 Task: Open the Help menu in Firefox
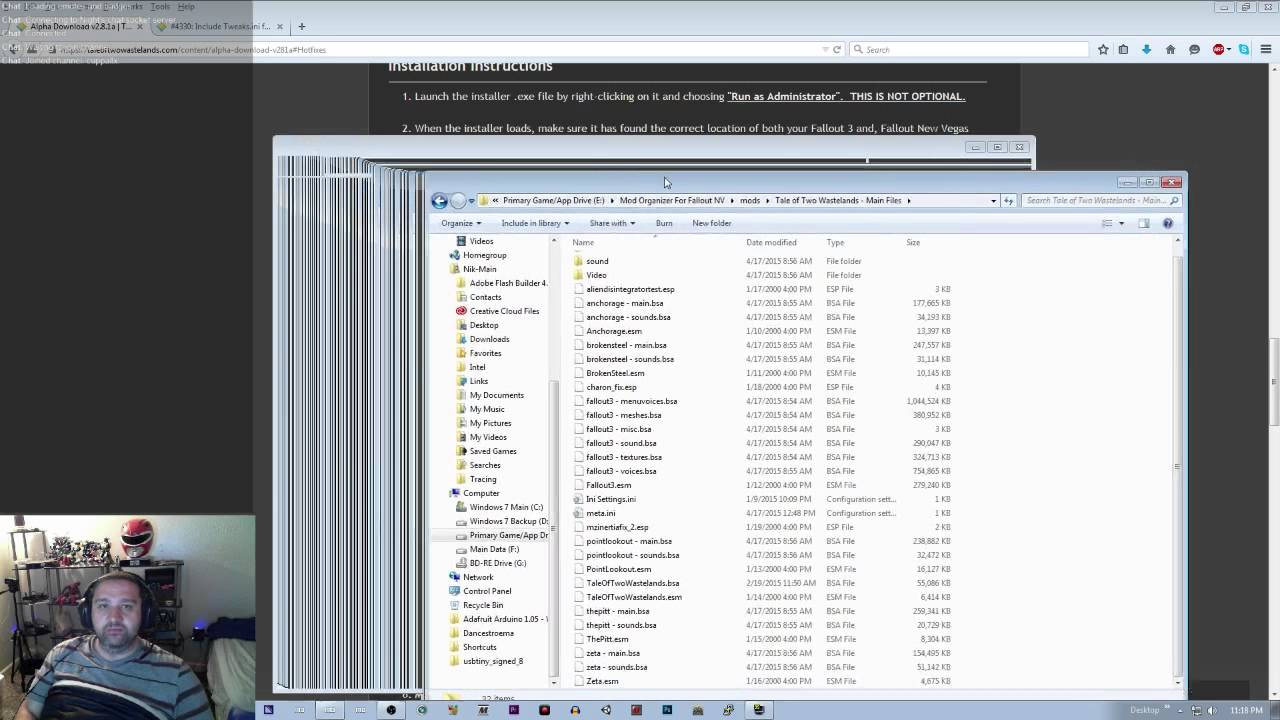(186, 6)
